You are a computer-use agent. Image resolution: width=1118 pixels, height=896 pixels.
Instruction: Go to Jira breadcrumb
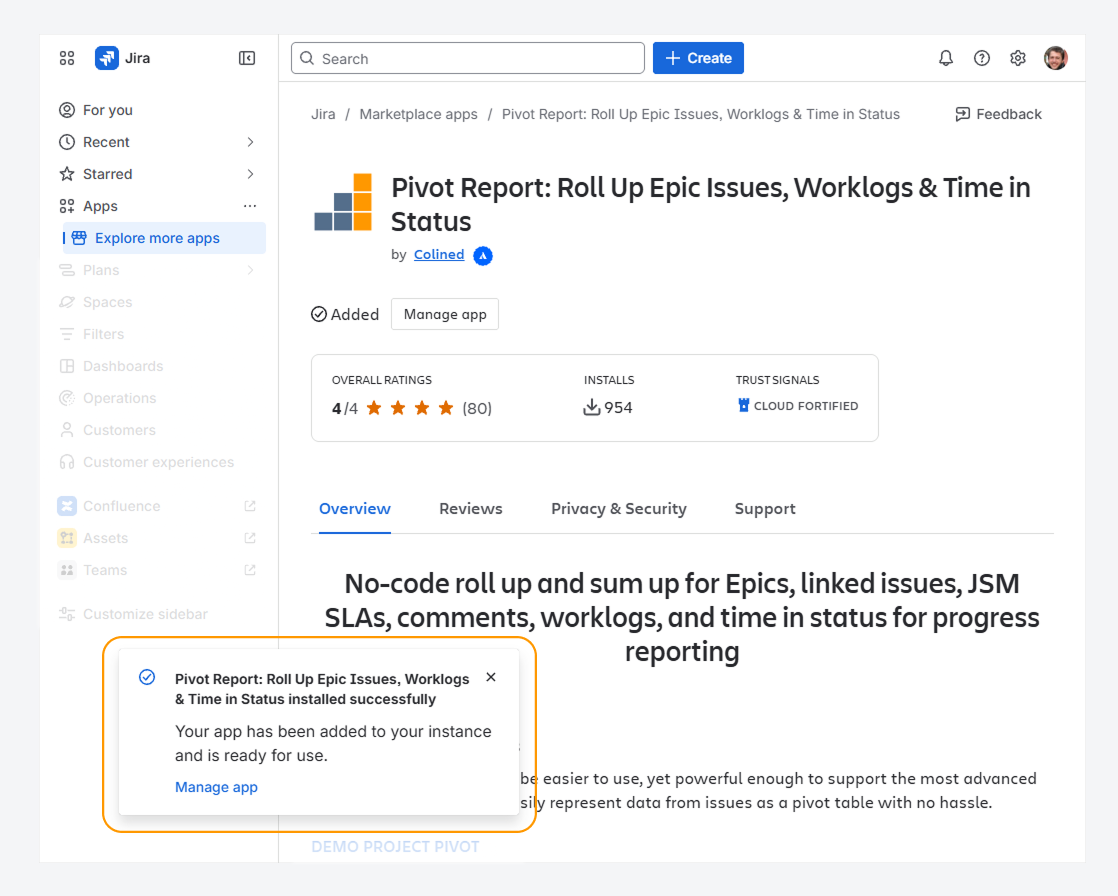(x=323, y=114)
